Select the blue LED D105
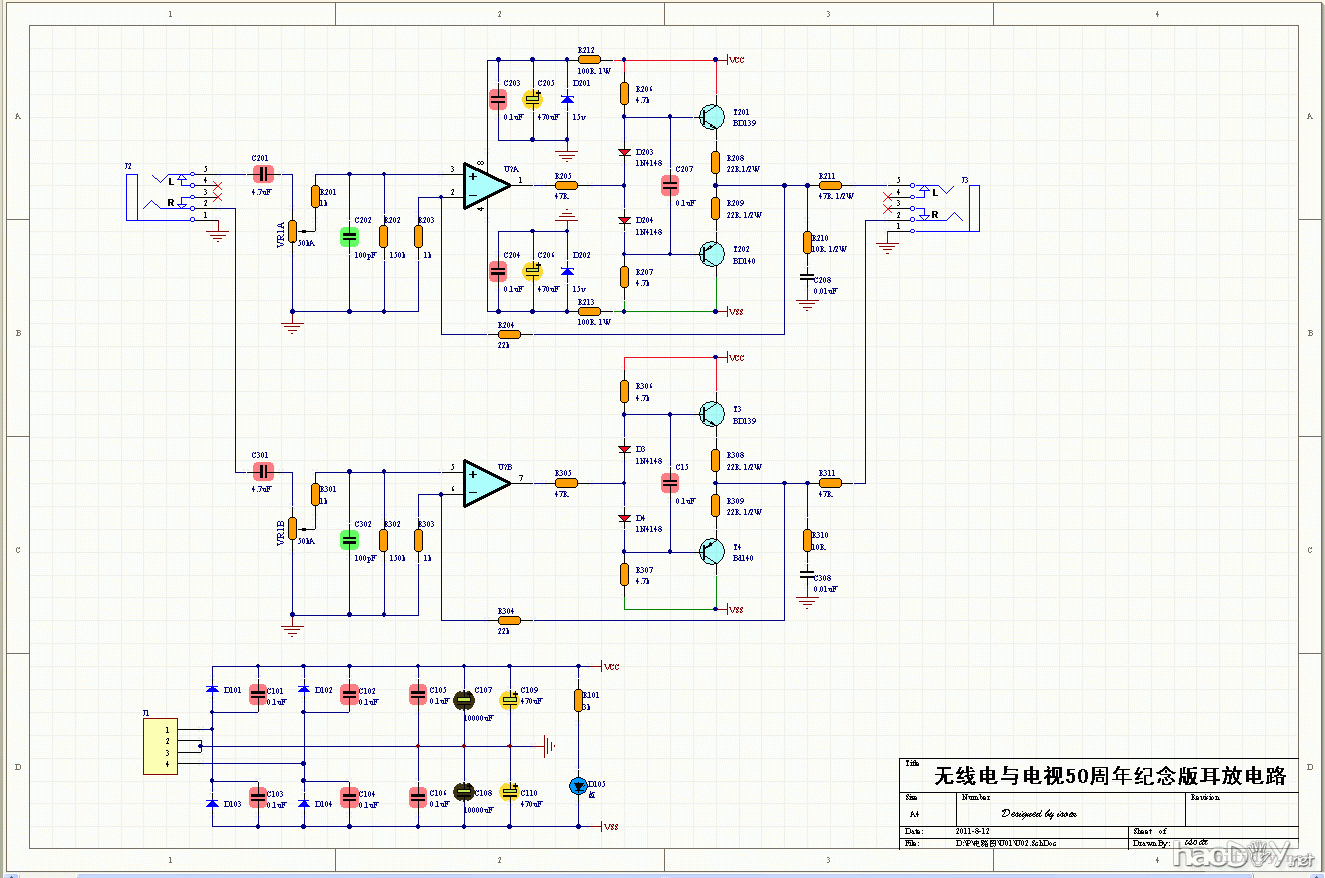The width and height of the screenshot is (1325, 878). pos(578,786)
